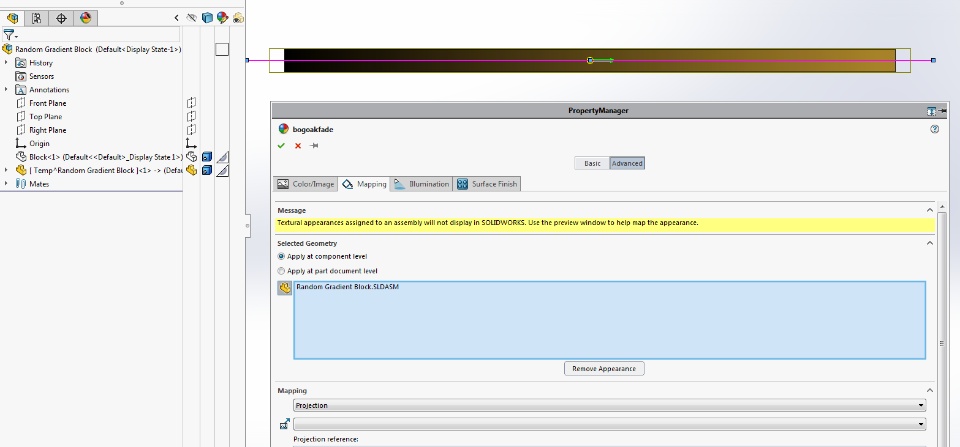Expand the History tree node
Viewport: 960px width, 447px height.
6,62
